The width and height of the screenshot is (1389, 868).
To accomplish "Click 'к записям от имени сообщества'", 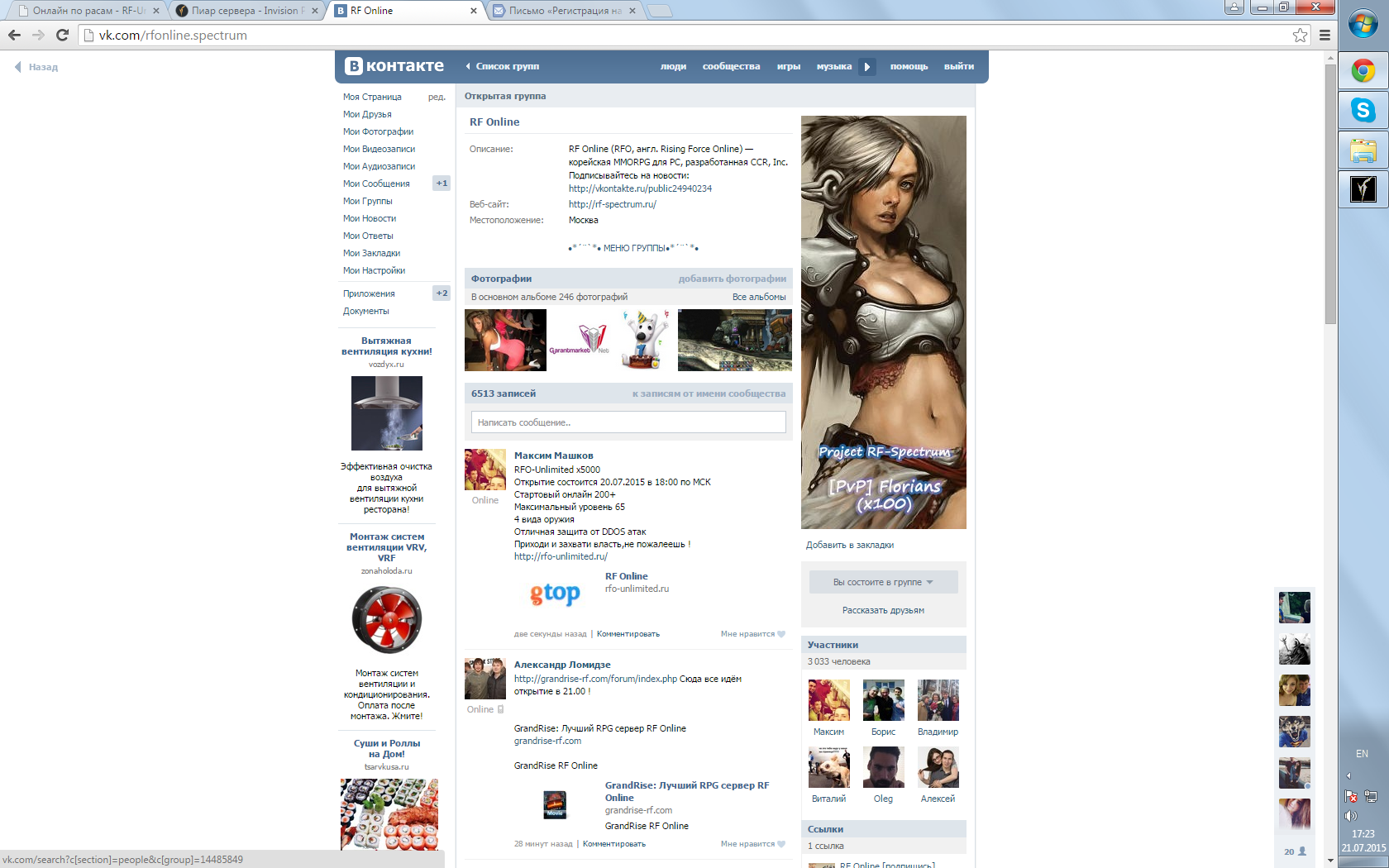I will click(x=709, y=393).
